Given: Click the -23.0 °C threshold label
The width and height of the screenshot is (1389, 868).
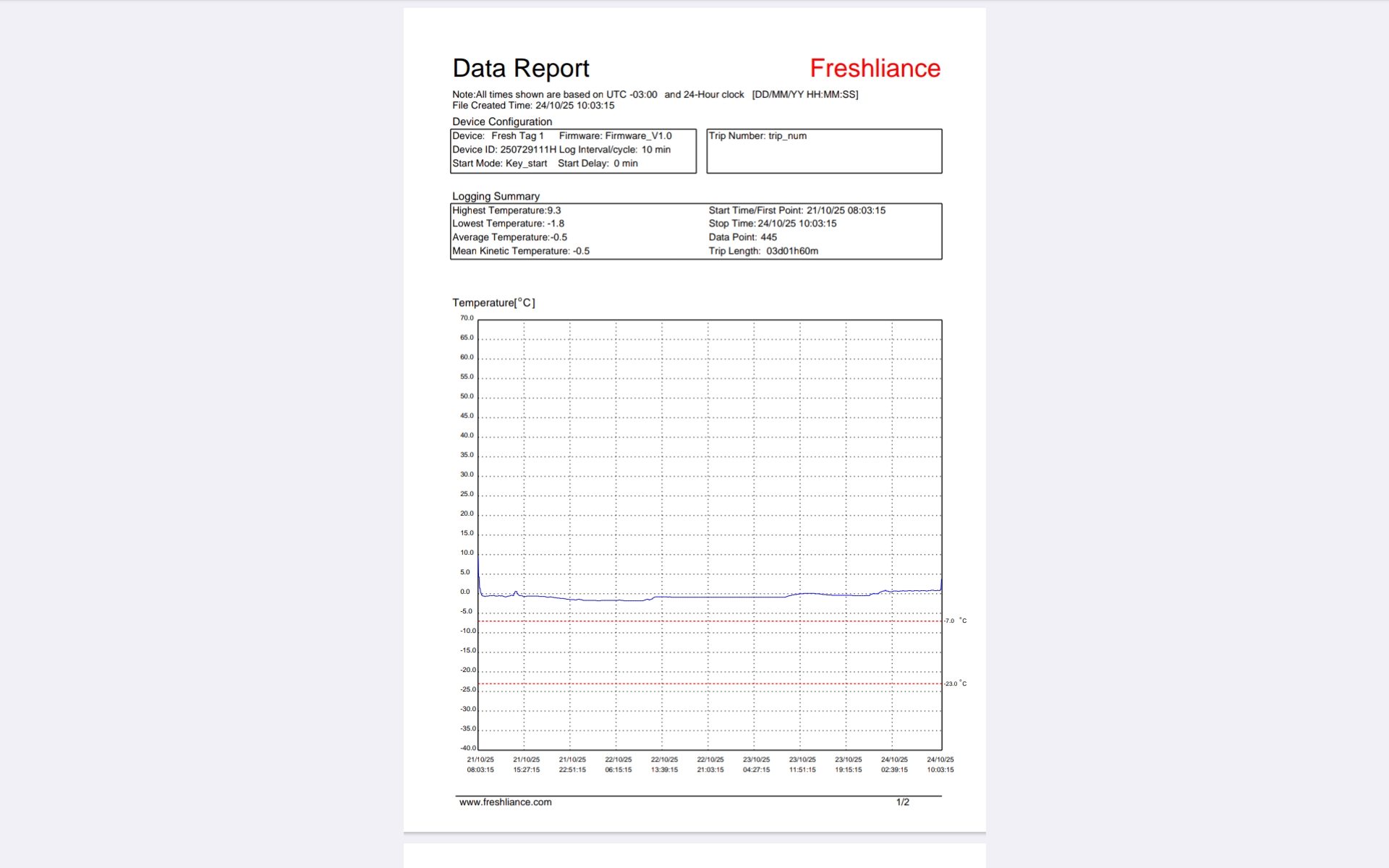Looking at the screenshot, I should point(955,684).
